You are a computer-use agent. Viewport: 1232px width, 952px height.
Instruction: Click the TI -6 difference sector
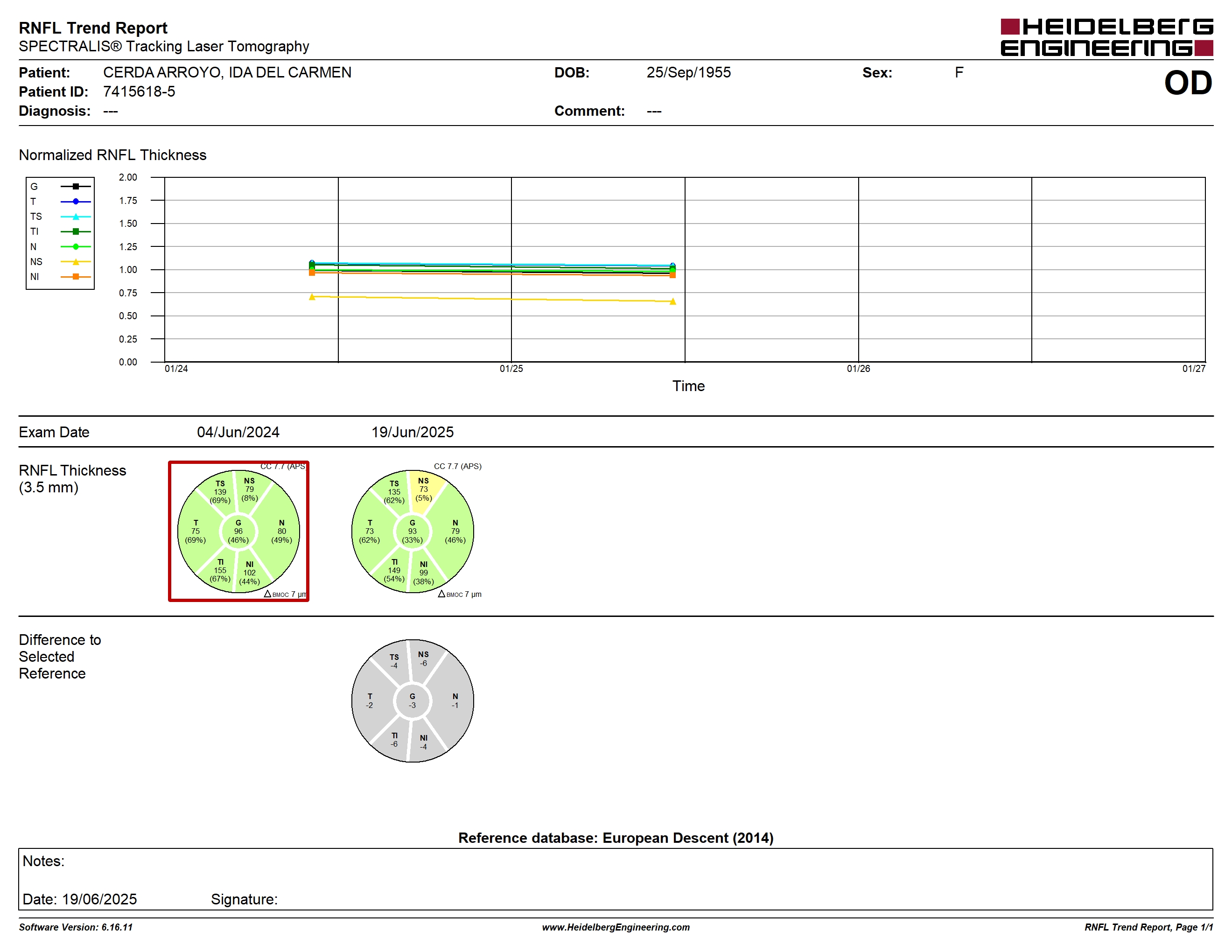(x=394, y=740)
